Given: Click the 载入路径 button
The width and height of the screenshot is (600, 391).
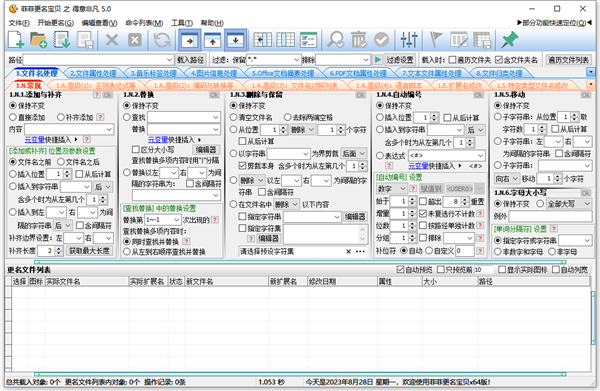Looking at the screenshot, I should pos(191,60).
